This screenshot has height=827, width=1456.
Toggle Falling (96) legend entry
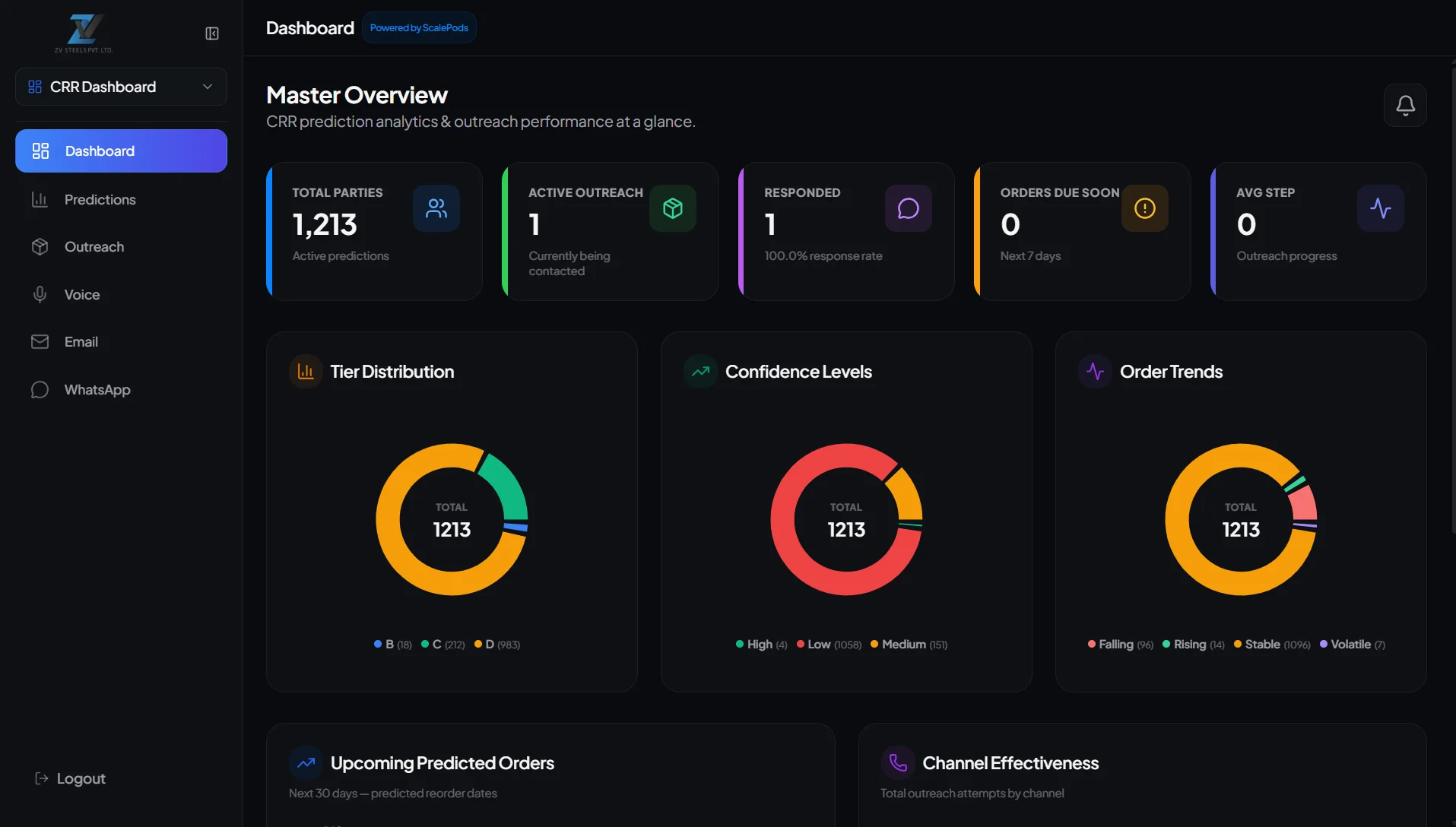tap(1121, 645)
